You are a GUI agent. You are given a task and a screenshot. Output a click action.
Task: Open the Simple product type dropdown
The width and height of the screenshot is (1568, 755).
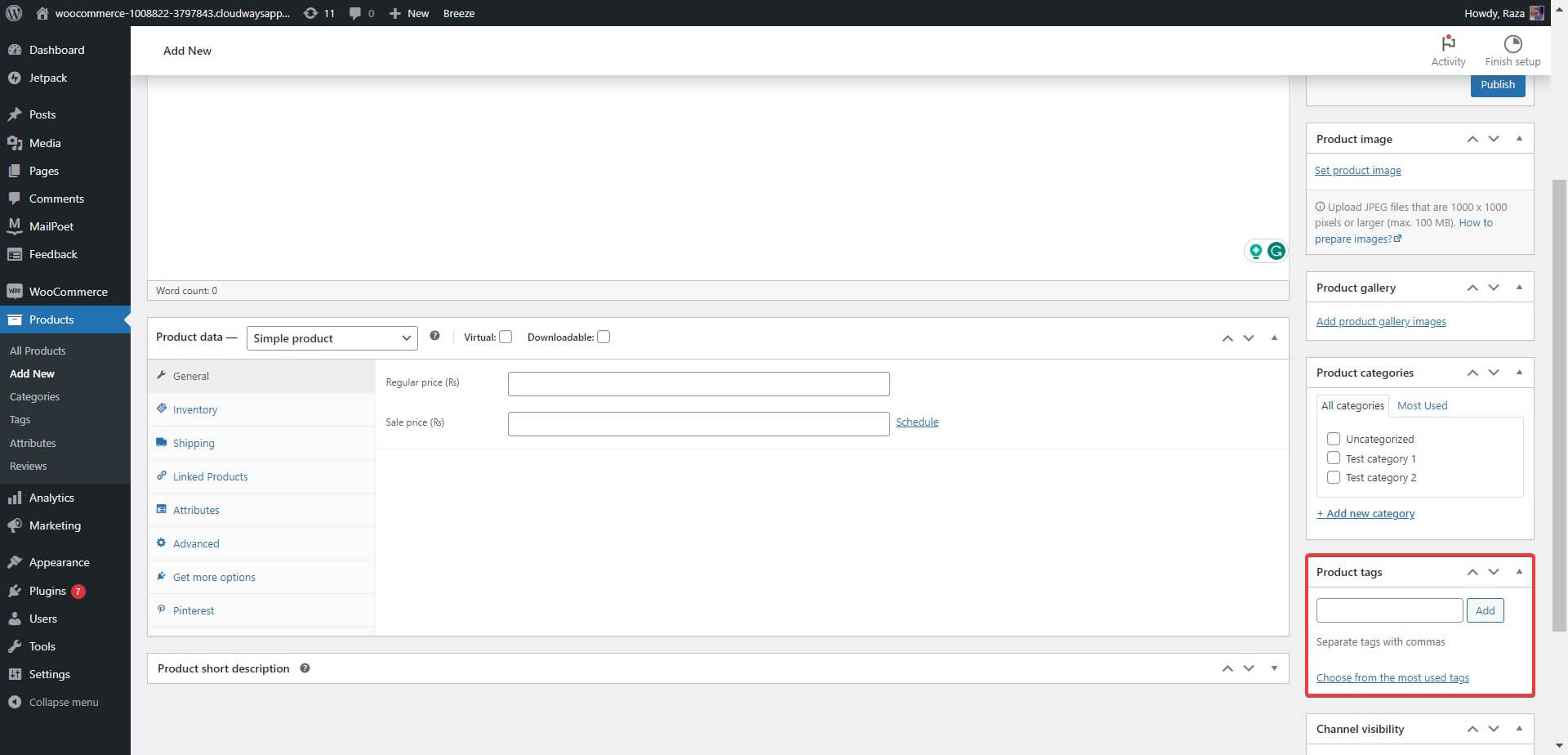pyautogui.click(x=332, y=338)
